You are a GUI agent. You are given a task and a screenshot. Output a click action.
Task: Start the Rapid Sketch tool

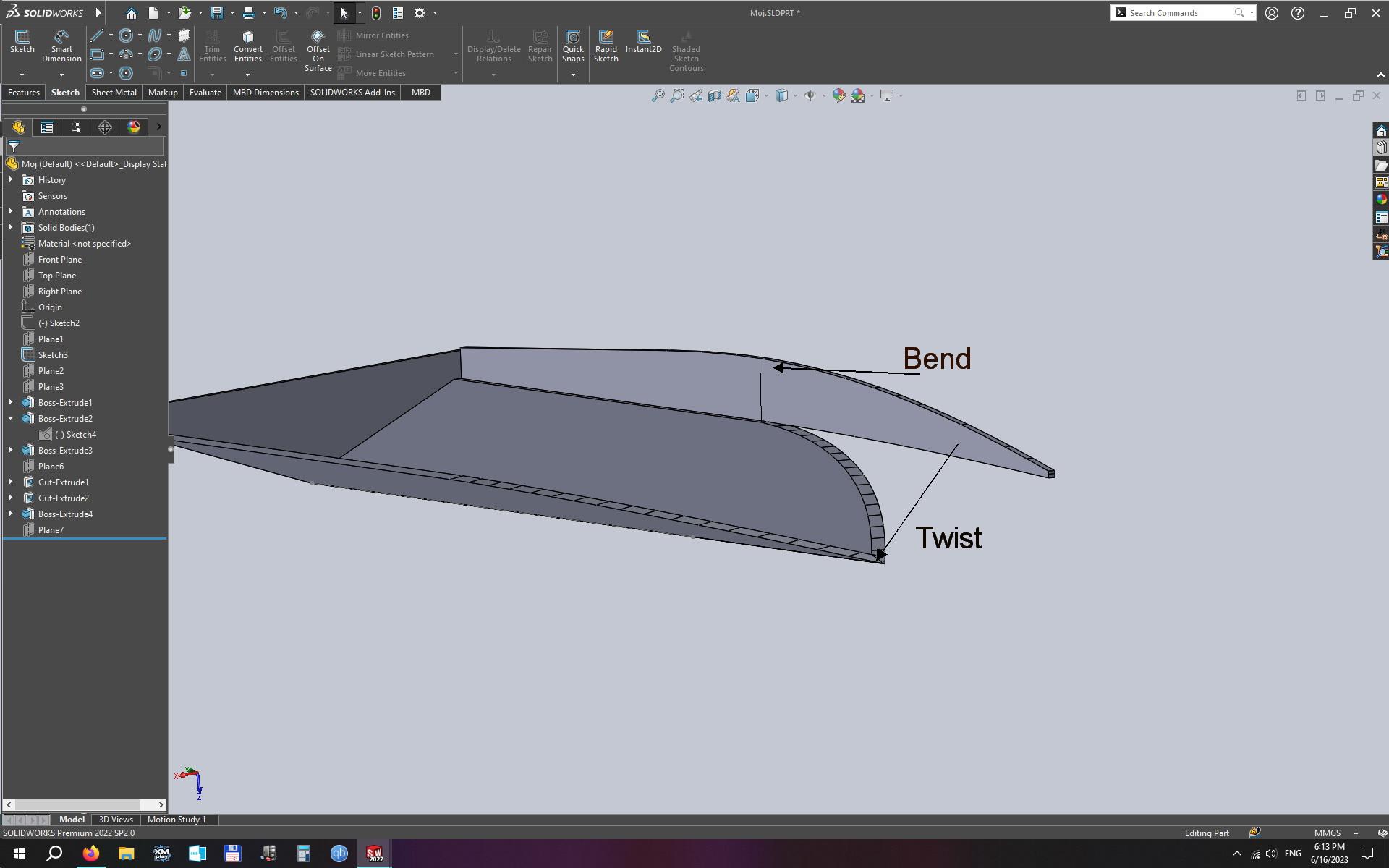[606, 45]
